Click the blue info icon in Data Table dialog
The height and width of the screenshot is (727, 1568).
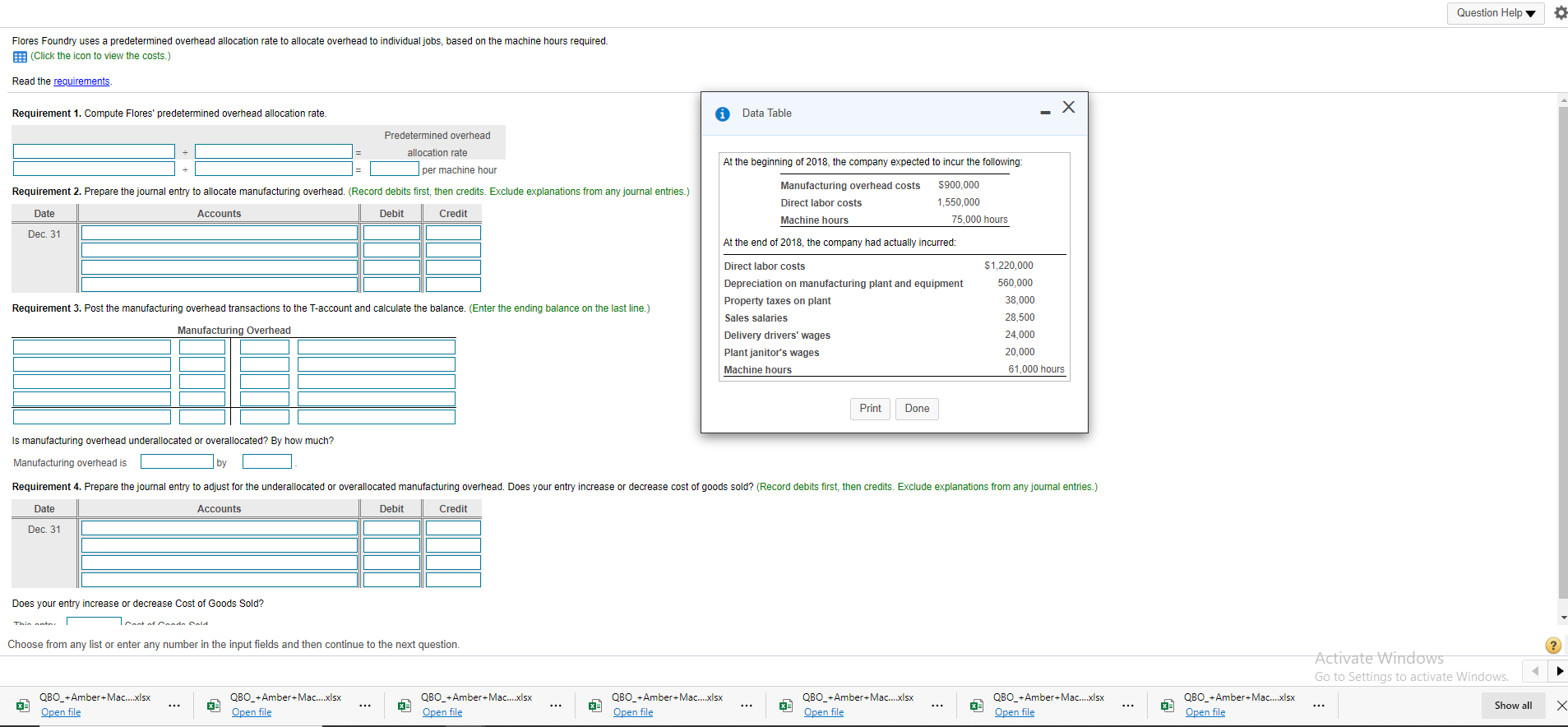(x=723, y=114)
